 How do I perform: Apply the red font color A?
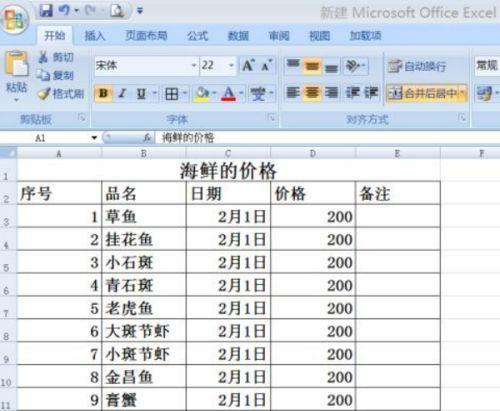point(229,94)
